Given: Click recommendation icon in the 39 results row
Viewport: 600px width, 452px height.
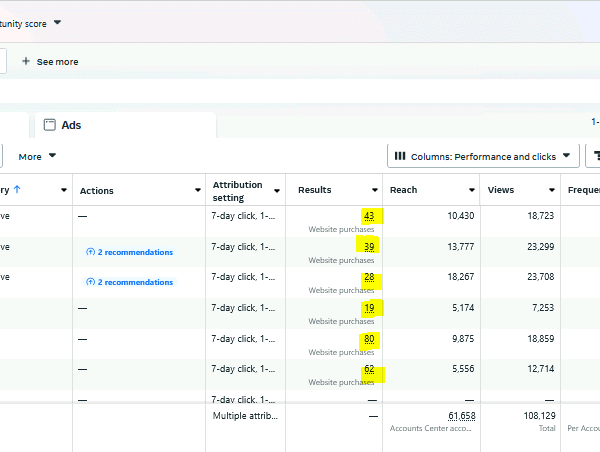Looking at the screenshot, I should [91, 252].
